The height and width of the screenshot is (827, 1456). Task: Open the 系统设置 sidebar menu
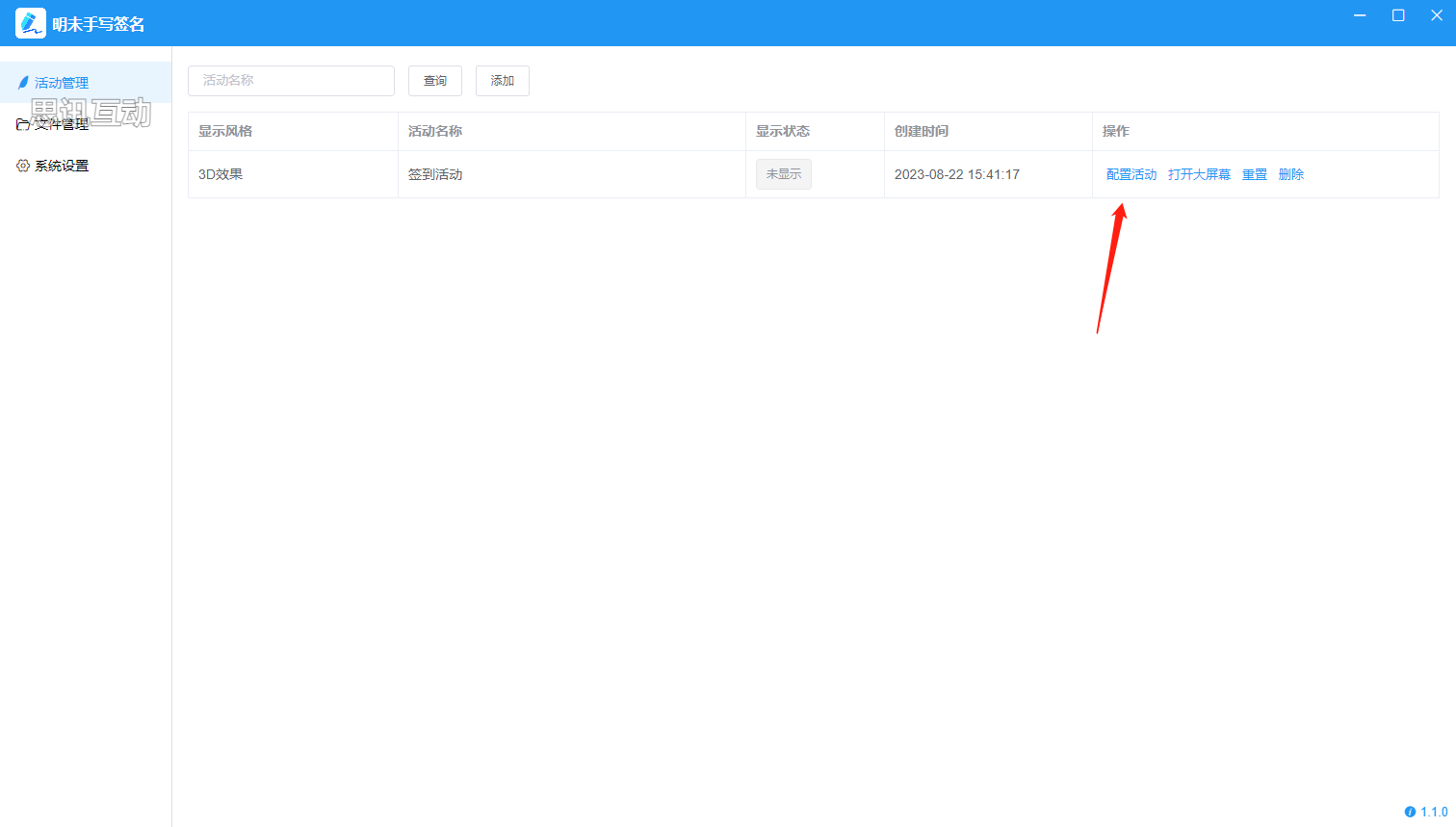pos(86,166)
